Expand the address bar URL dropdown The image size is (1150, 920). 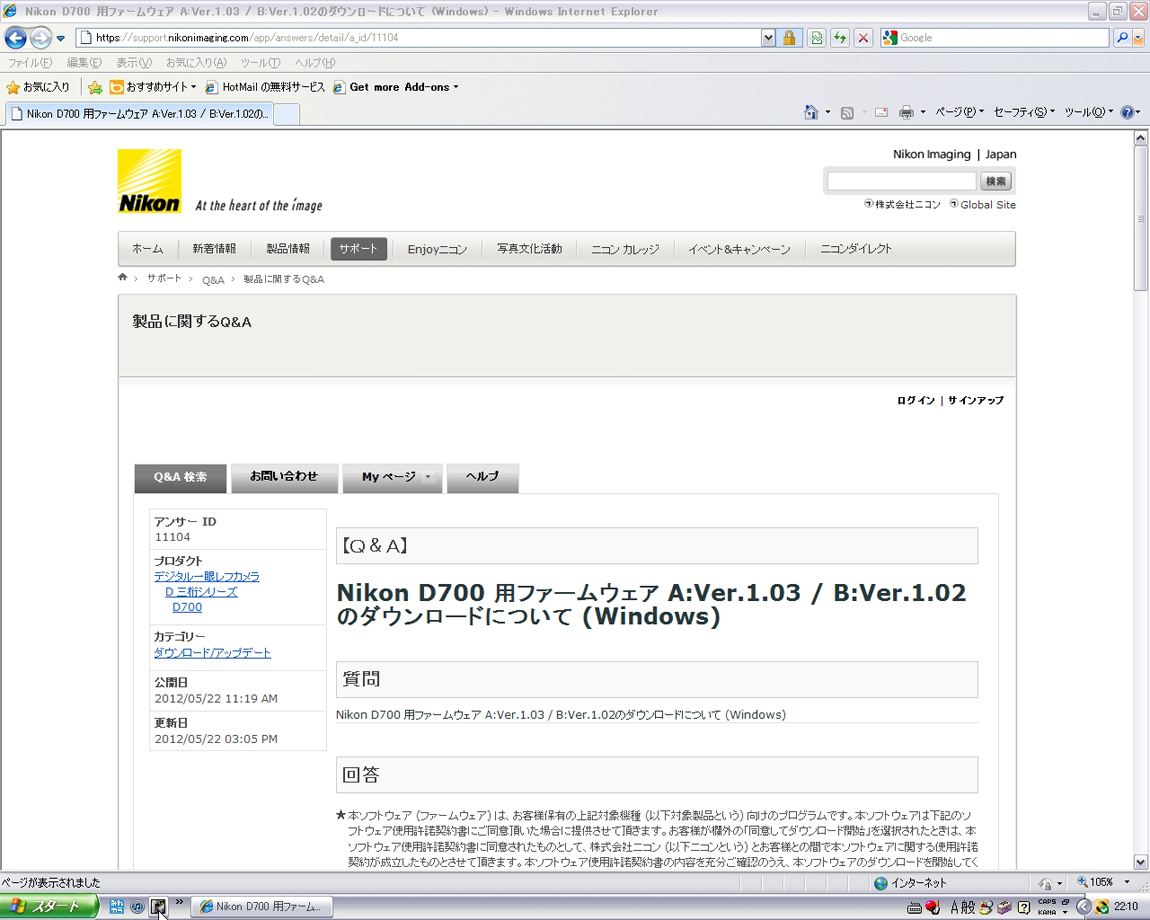pyautogui.click(x=768, y=37)
